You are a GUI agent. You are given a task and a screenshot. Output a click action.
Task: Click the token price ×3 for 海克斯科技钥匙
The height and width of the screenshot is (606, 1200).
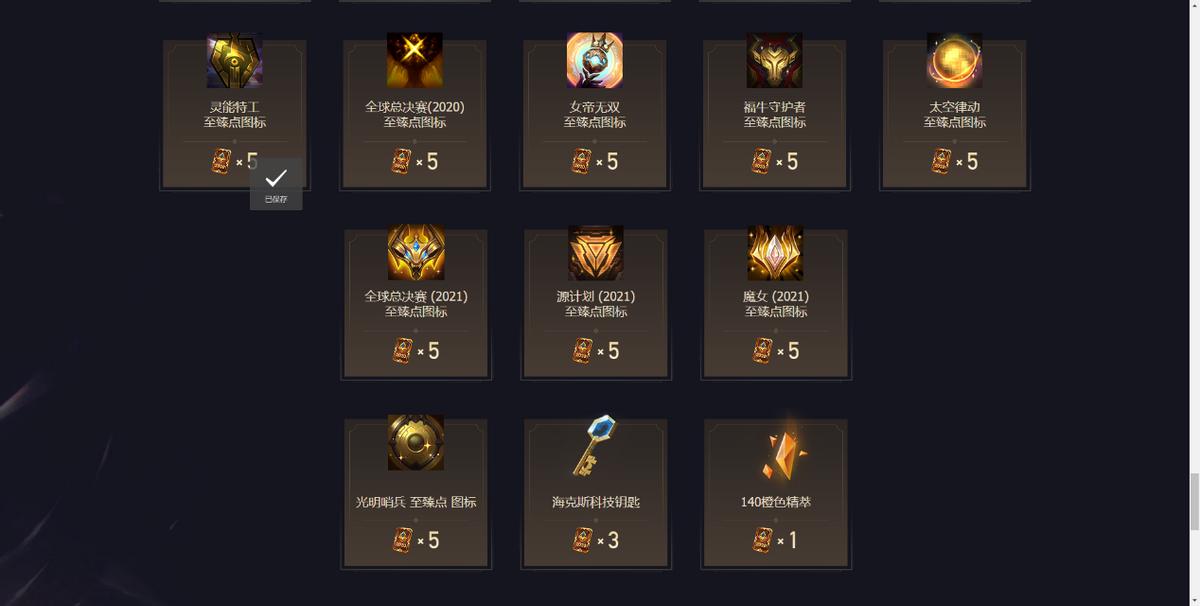(x=596, y=540)
